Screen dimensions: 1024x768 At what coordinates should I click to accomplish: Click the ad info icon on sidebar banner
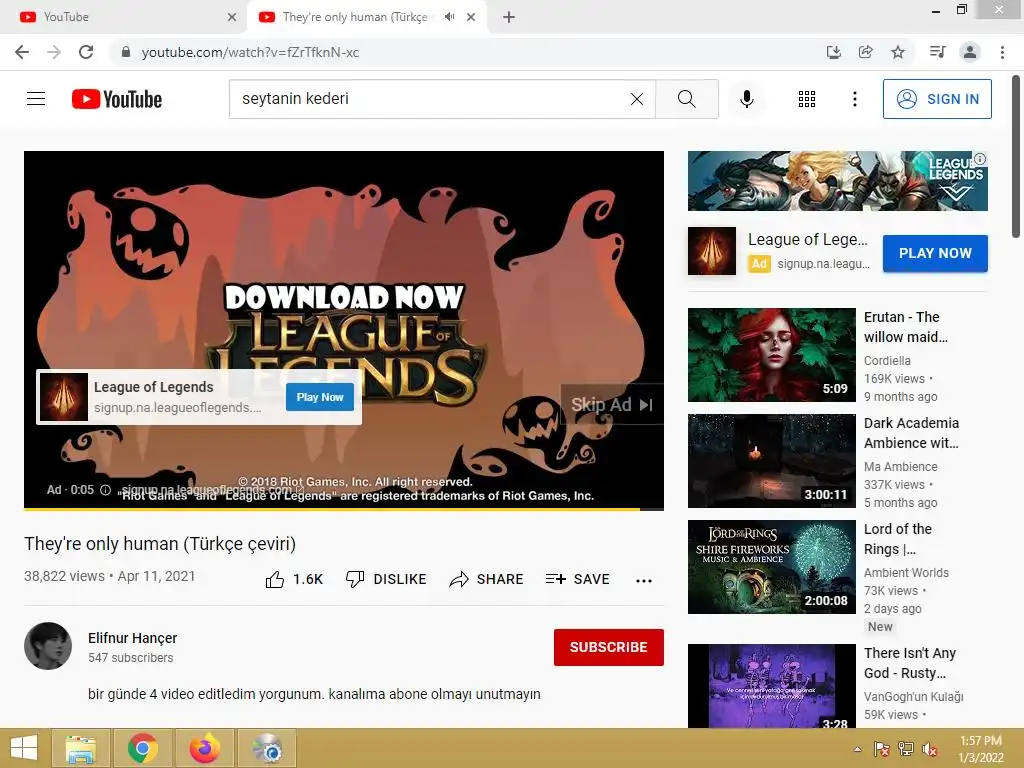click(980, 159)
